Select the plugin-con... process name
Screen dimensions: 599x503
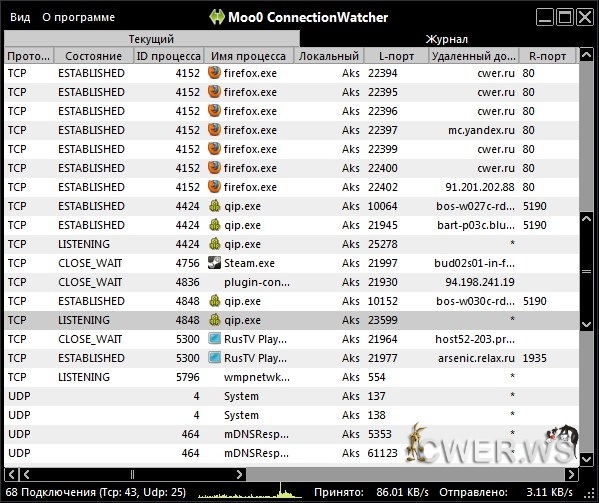[x=257, y=282]
